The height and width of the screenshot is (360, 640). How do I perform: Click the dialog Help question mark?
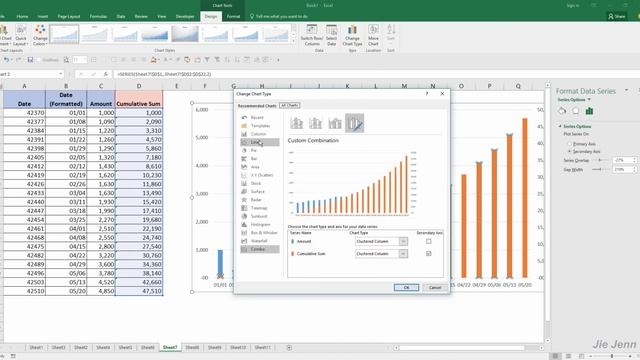coord(427,93)
